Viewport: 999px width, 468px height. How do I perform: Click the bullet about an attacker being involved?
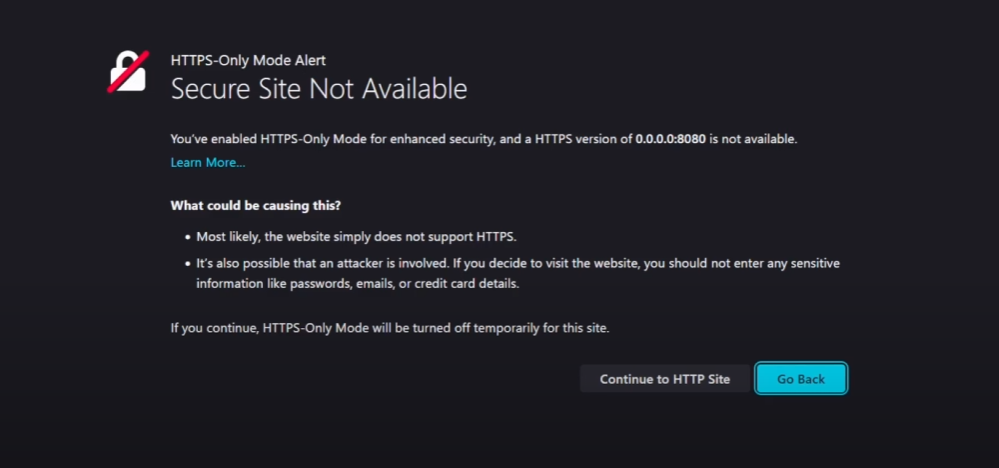(517, 273)
